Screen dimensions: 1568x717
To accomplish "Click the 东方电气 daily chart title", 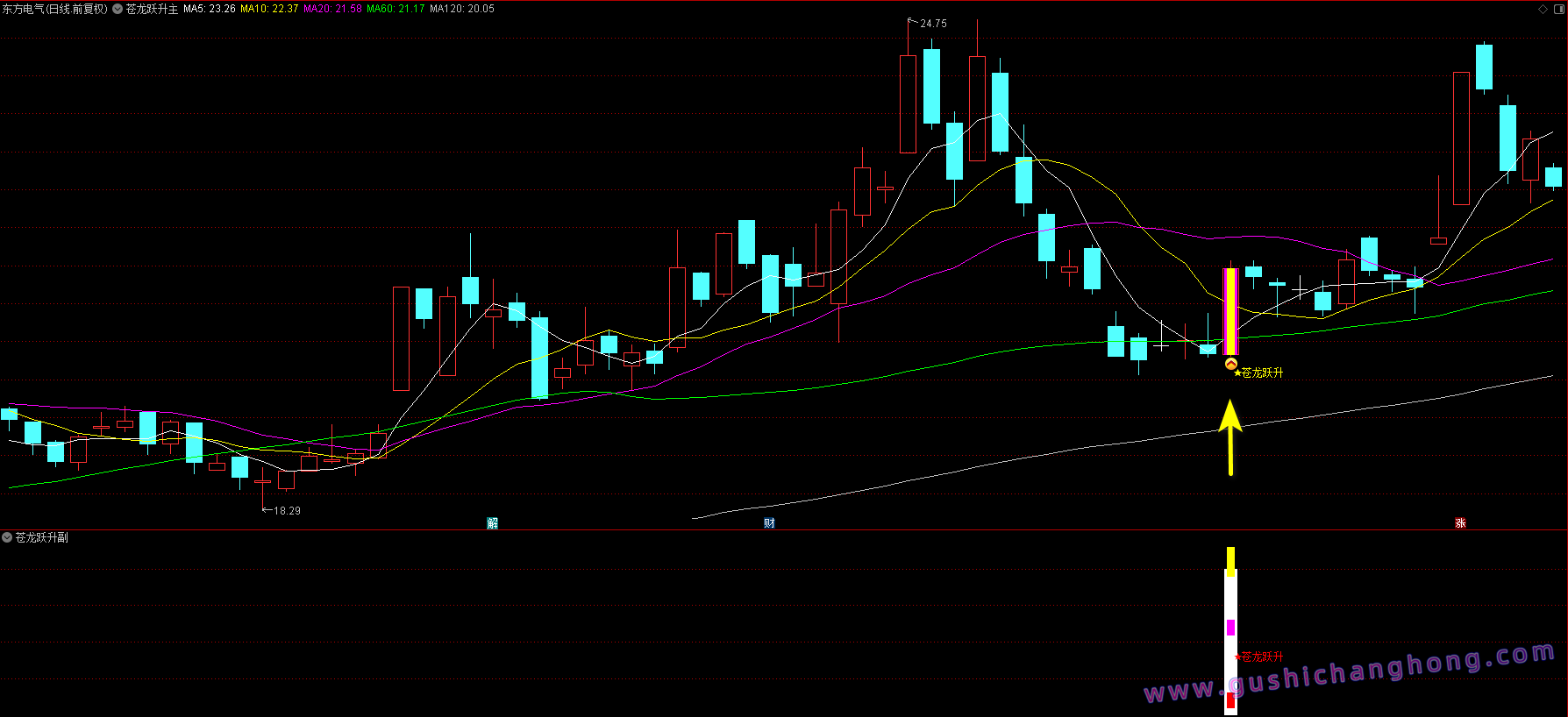I will 54,9.
